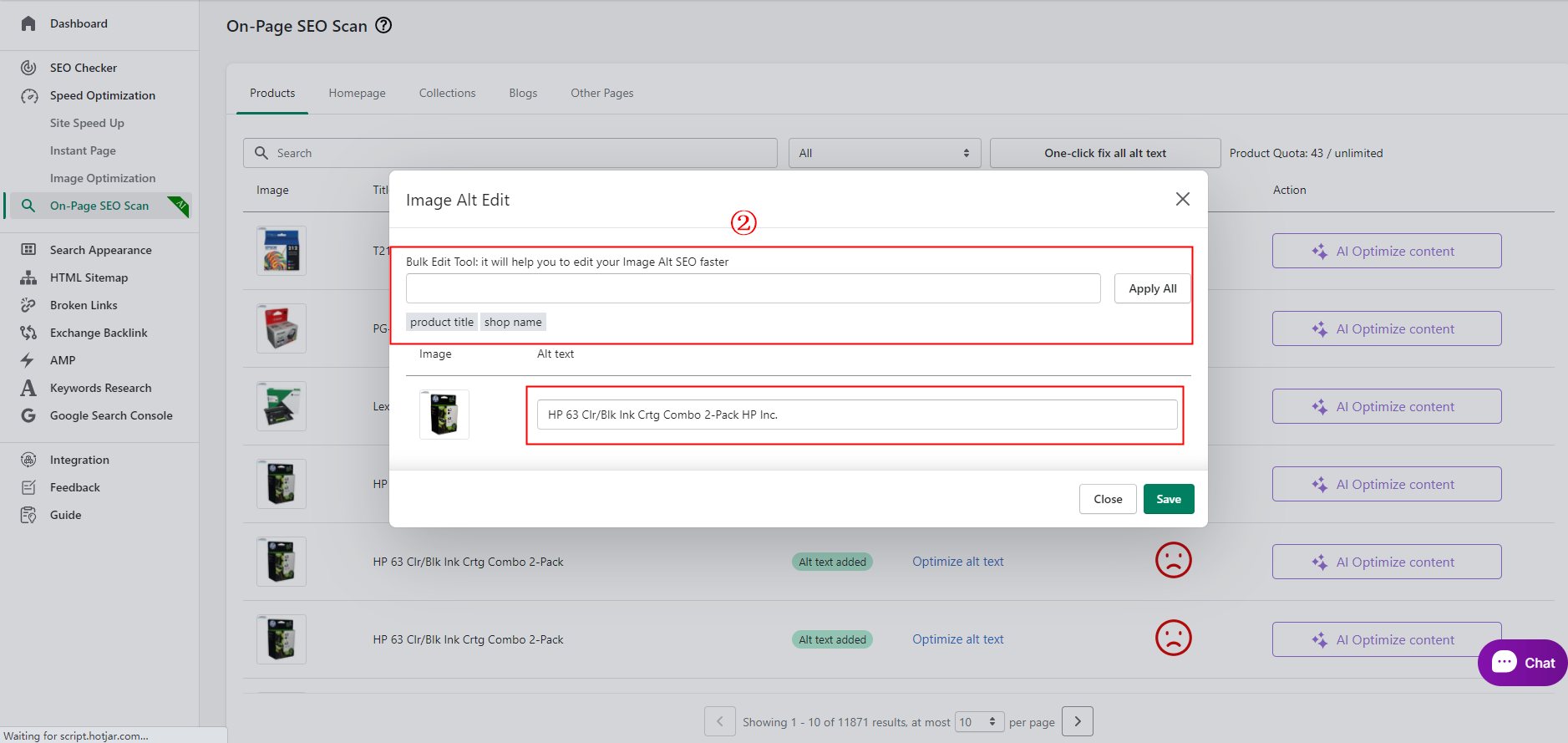This screenshot has width=1568, height=743.
Task: Click the Search Appearance icon
Action: (x=28, y=250)
